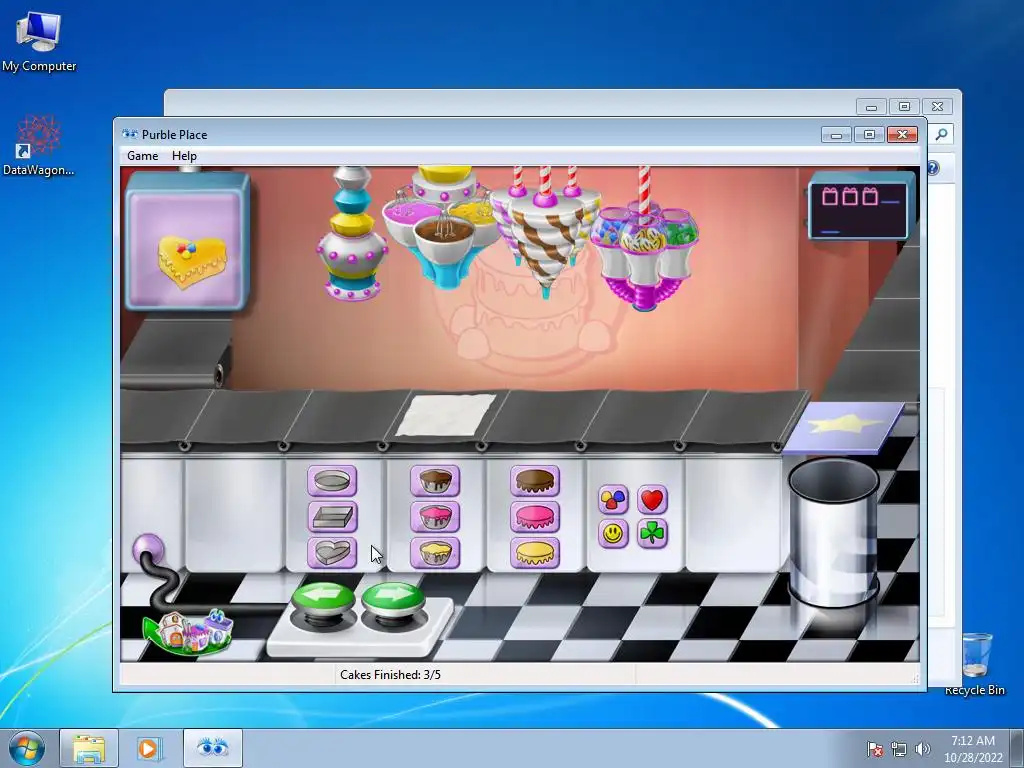
Task: Open the Recycle Bin icon
Action: pos(976,663)
